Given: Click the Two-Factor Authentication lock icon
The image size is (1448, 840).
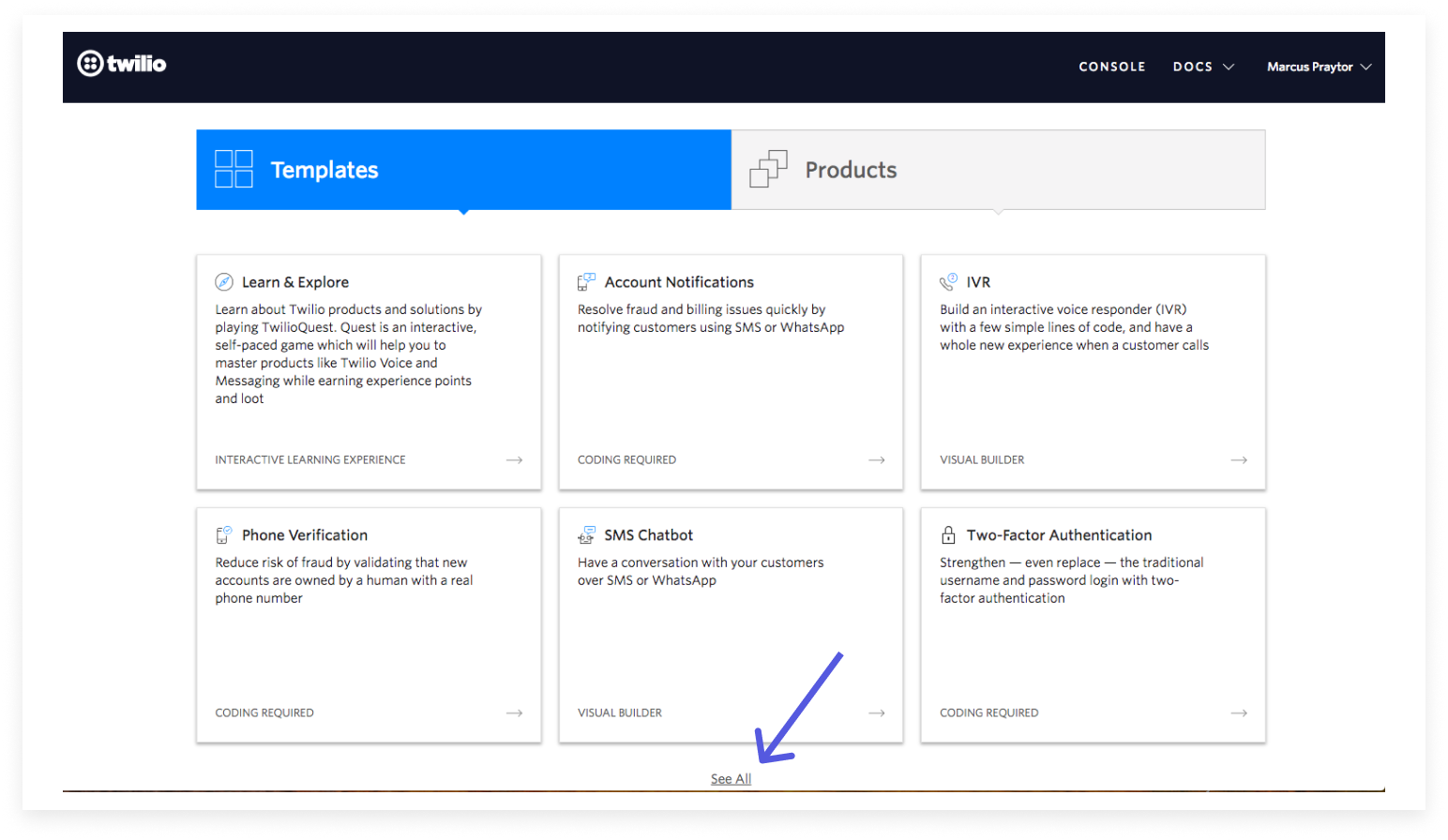Looking at the screenshot, I should (949, 533).
